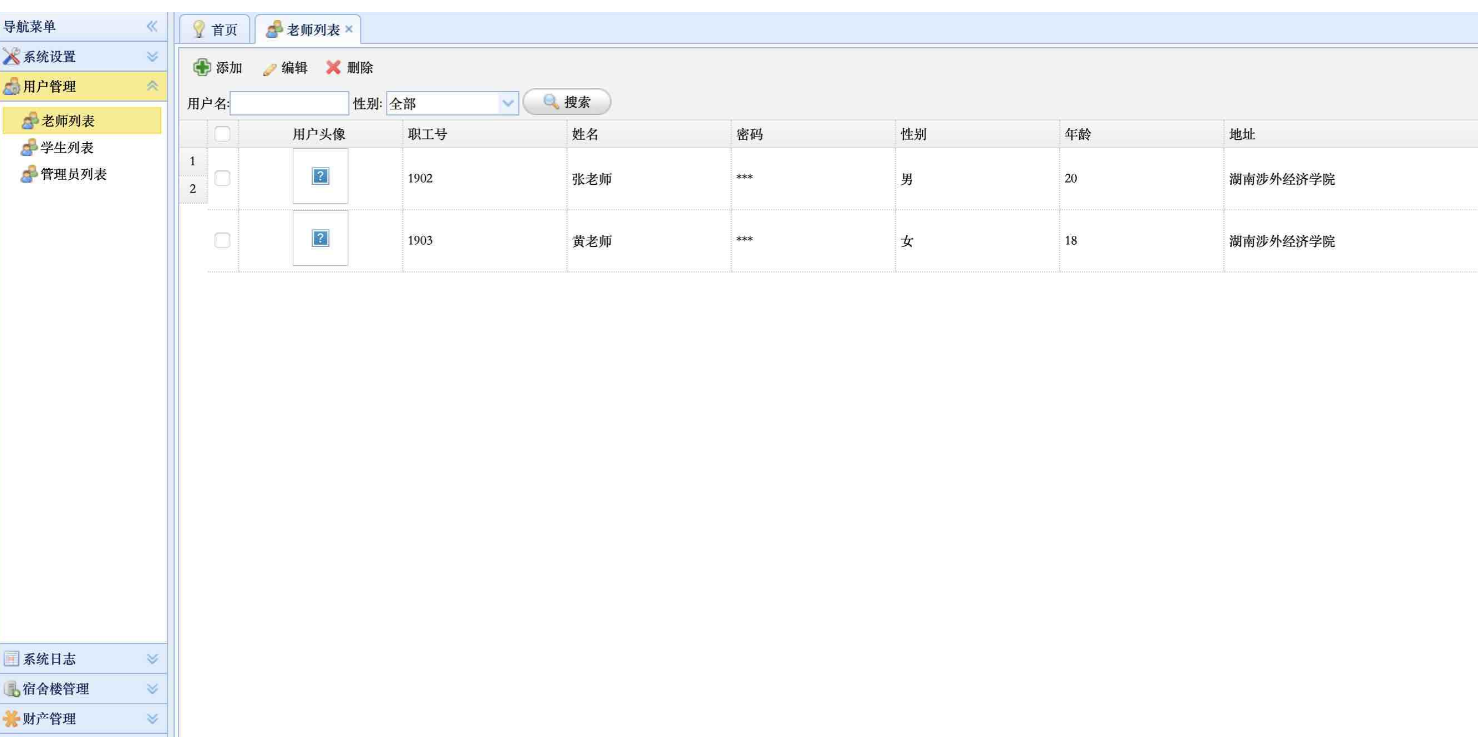Click the password cell in 张老师's row
Screen dimensions: 1478x737
[x=813, y=179]
